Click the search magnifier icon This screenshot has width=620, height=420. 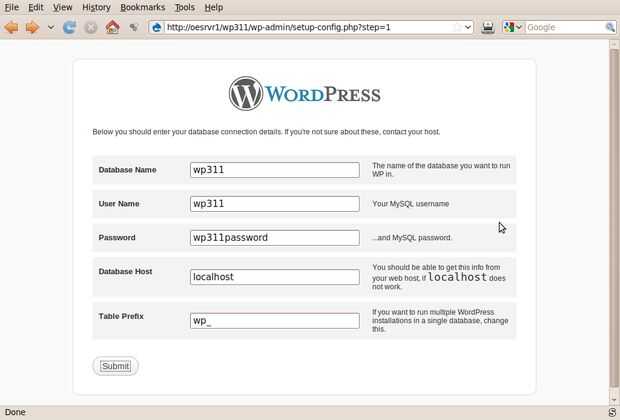(x=610, y=27)
